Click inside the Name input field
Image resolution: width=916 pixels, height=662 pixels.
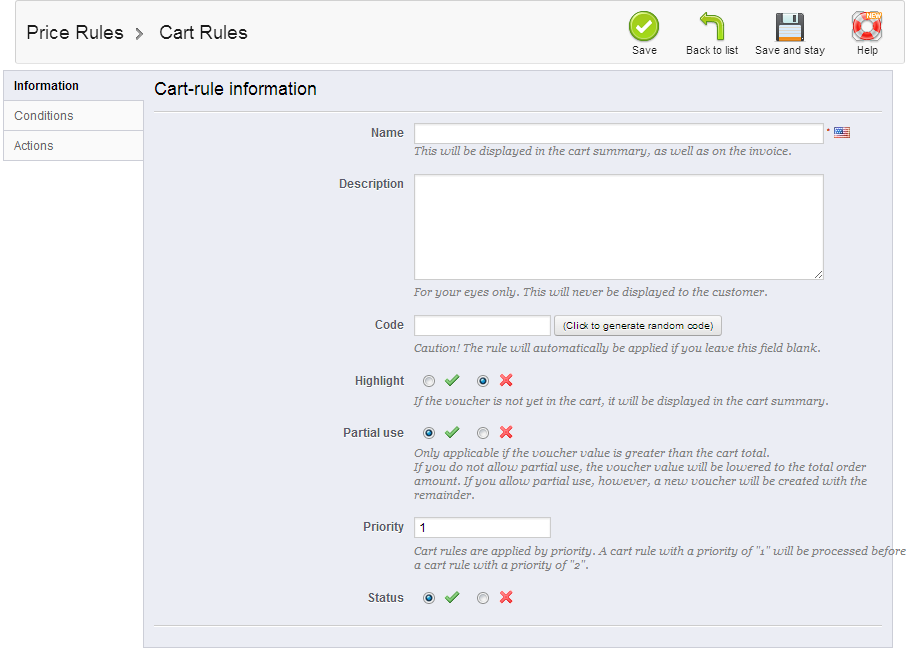[617, 132]
